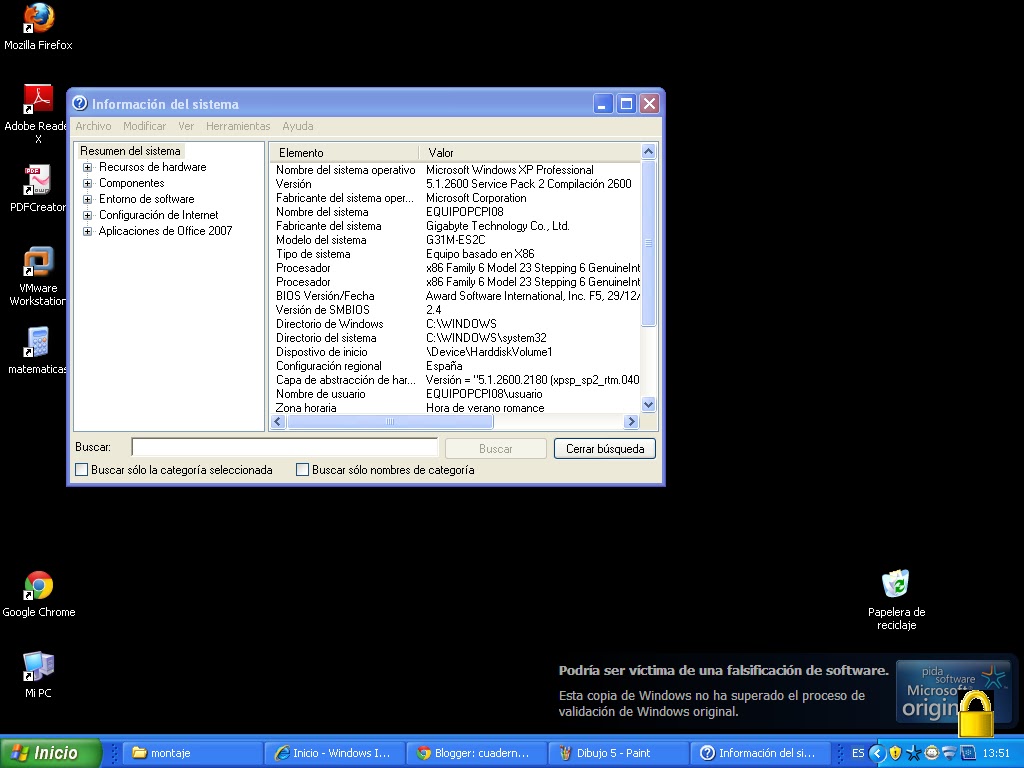The image size is (1024, 768).
Task: Click the ES language bar indicator
Action: [x=858, y=753]
